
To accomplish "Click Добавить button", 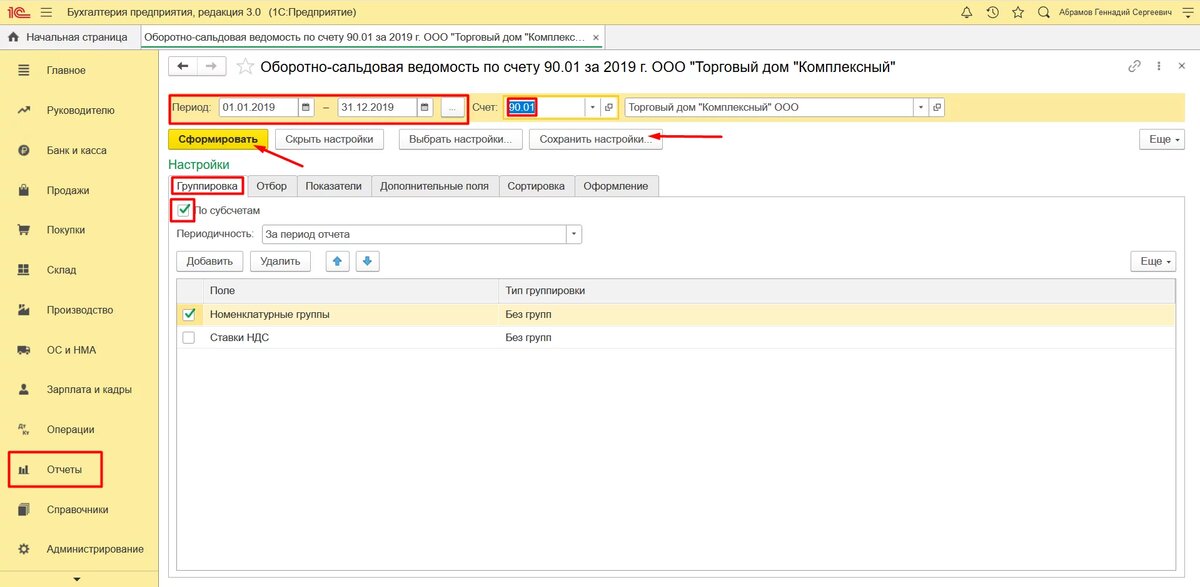I will (210, 261).
